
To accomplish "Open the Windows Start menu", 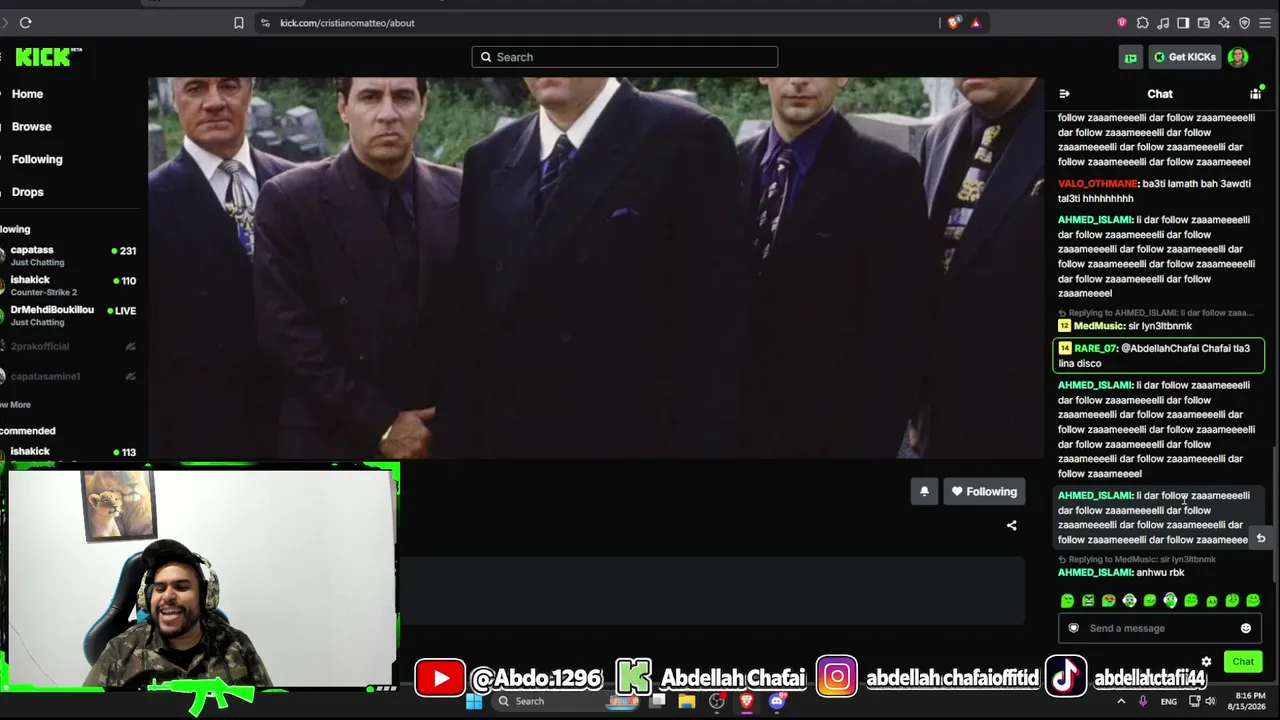I will pos(474,701).
